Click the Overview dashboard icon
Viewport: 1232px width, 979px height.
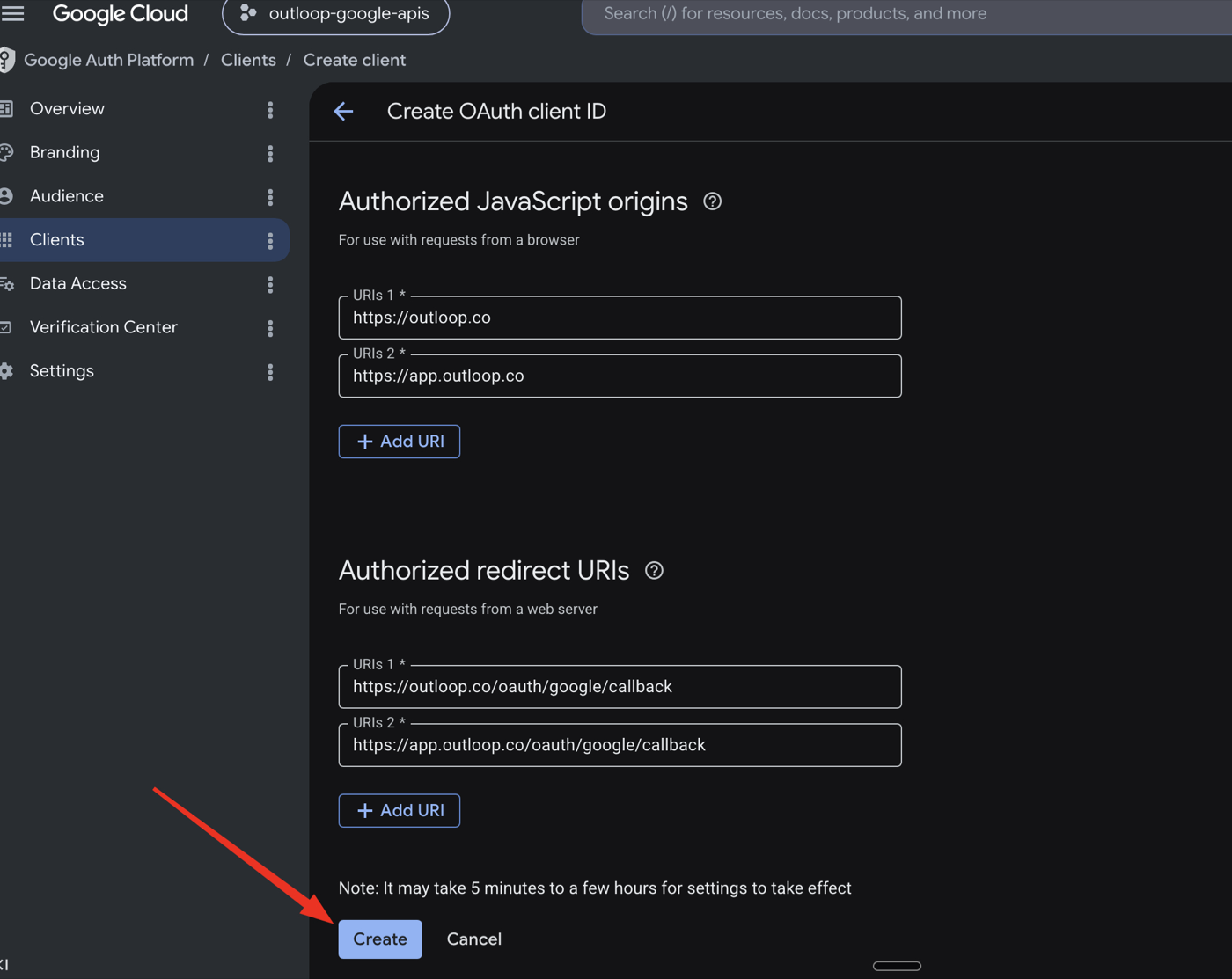pyautogui.click(x=6, y=109)
